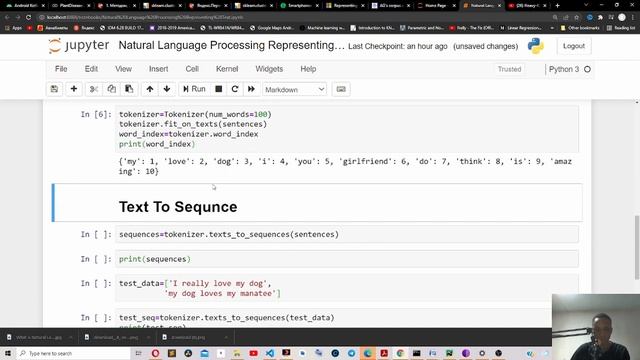Click the word_index output text
This screenshot has height=360, width=640.
pyautogui.click(x=345, y=166)
